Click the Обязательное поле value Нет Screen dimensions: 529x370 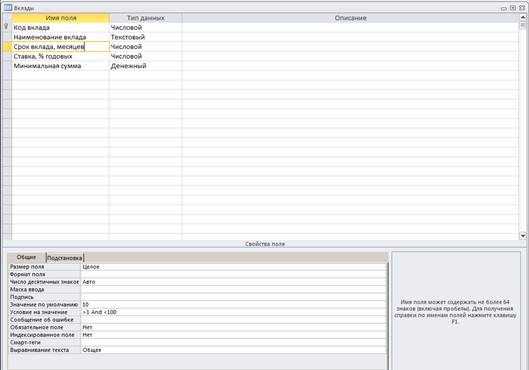click(x=233, y=327)
